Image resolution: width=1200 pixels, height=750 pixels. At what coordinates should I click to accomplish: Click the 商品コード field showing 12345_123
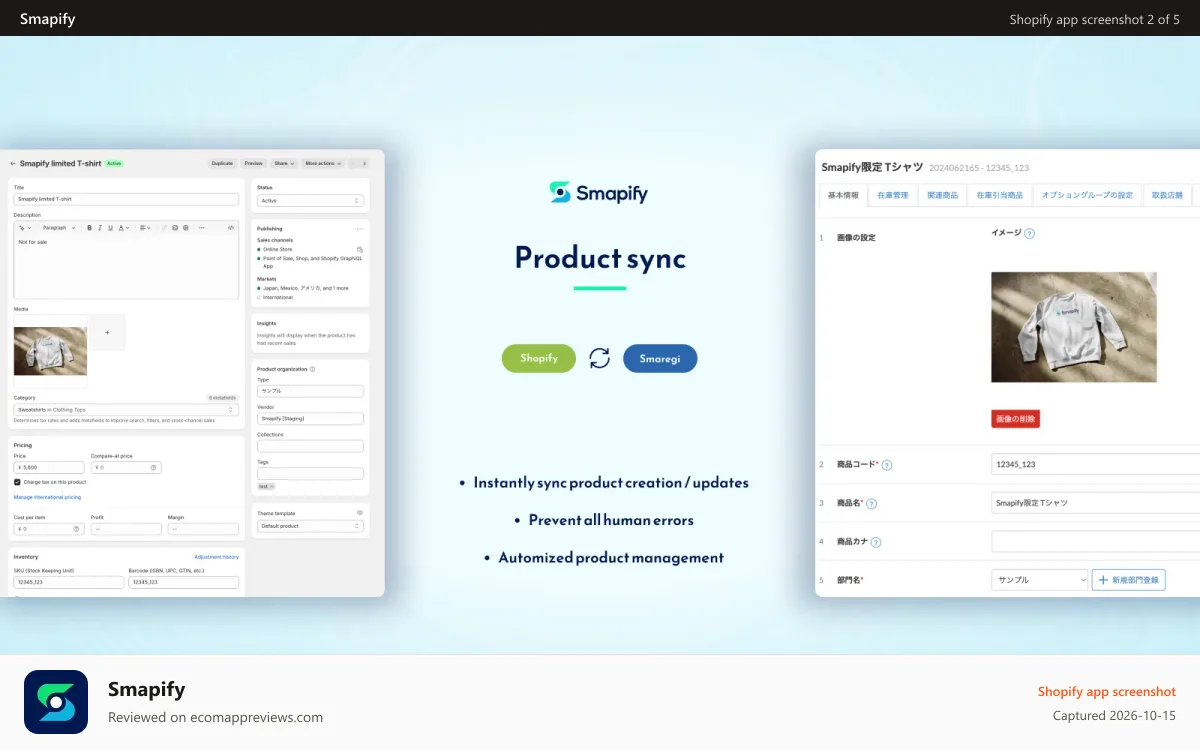[1096, 464]
